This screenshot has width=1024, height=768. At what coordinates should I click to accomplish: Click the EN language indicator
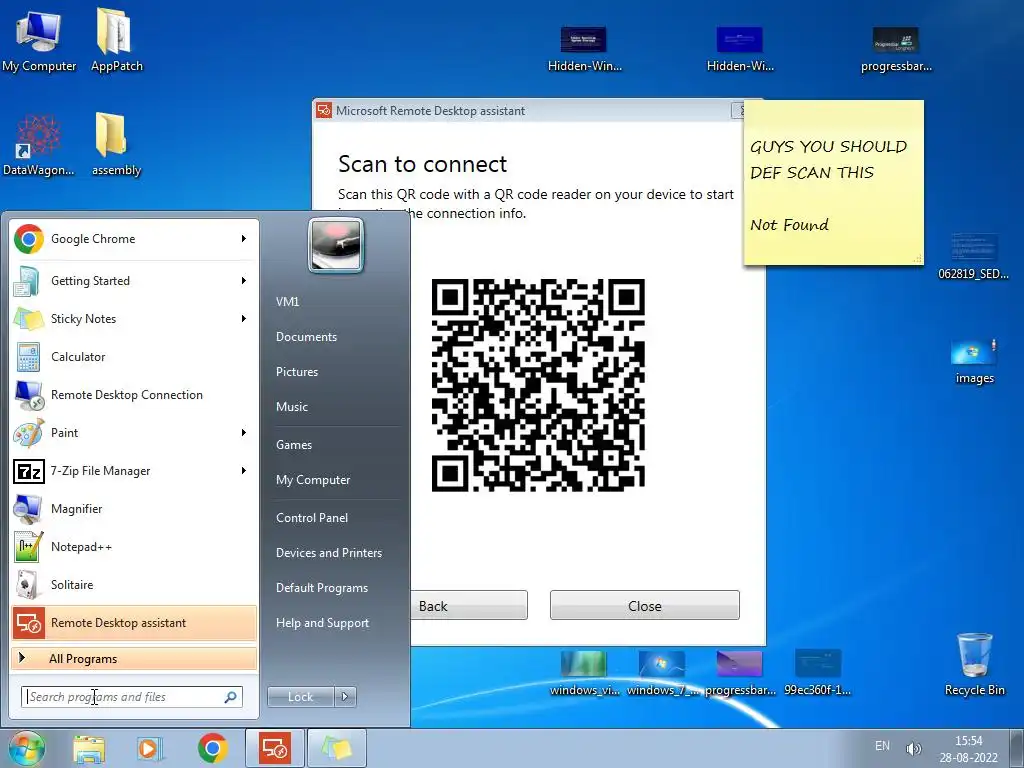[x=882, y=746]
